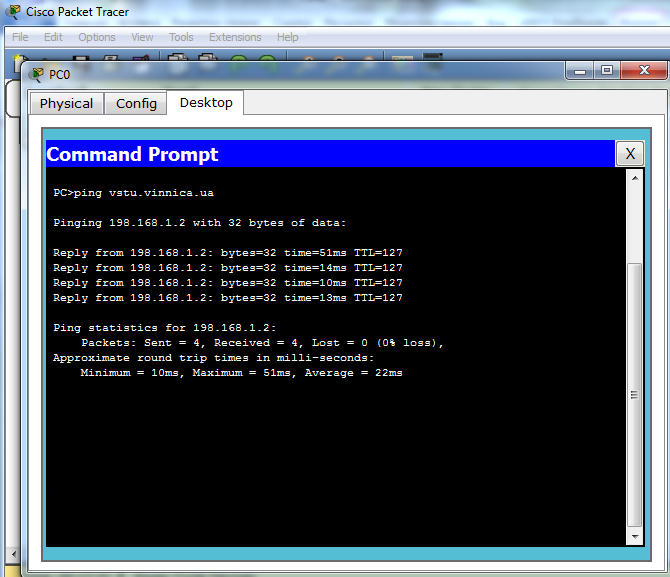Open the Tools menu
The width and height of the screenshot is (670, 577).
(x=181, y=37)
